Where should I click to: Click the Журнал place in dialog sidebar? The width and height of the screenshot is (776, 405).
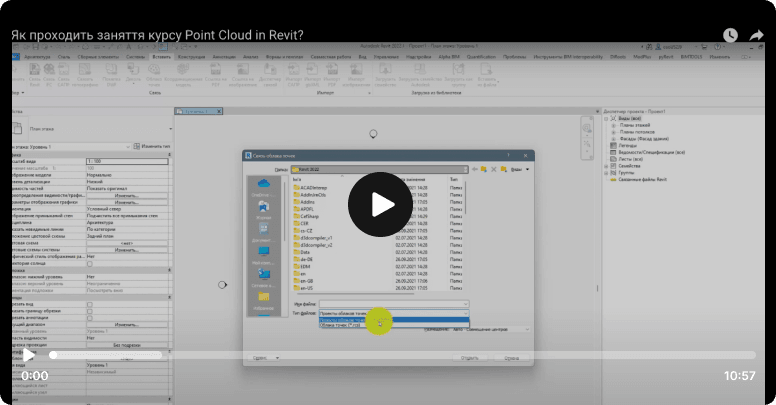point(264,210)
